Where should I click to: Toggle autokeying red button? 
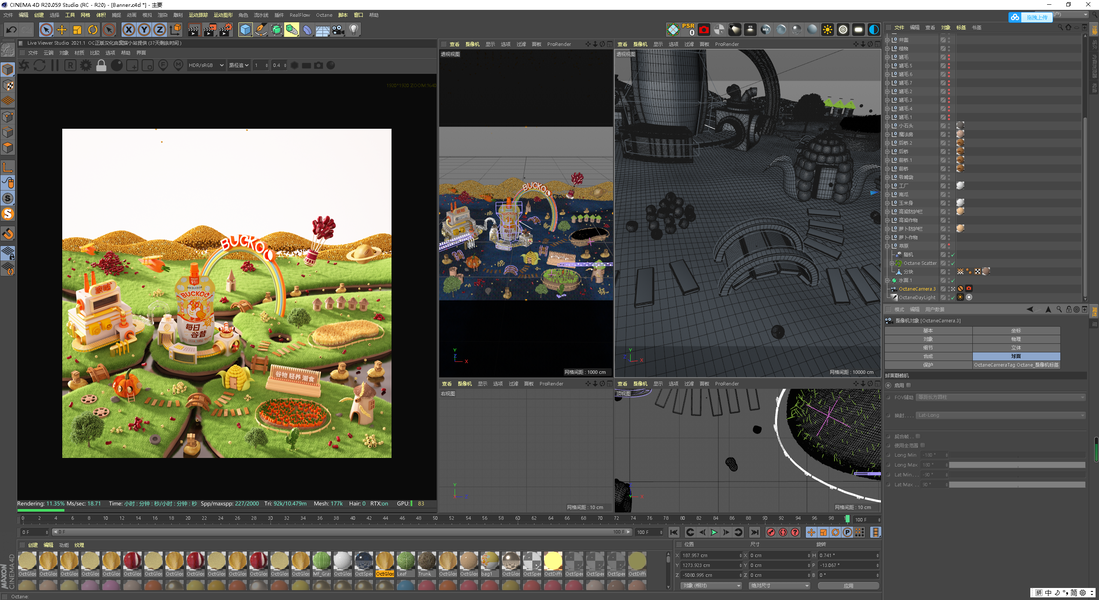click(x=783, y=532)
